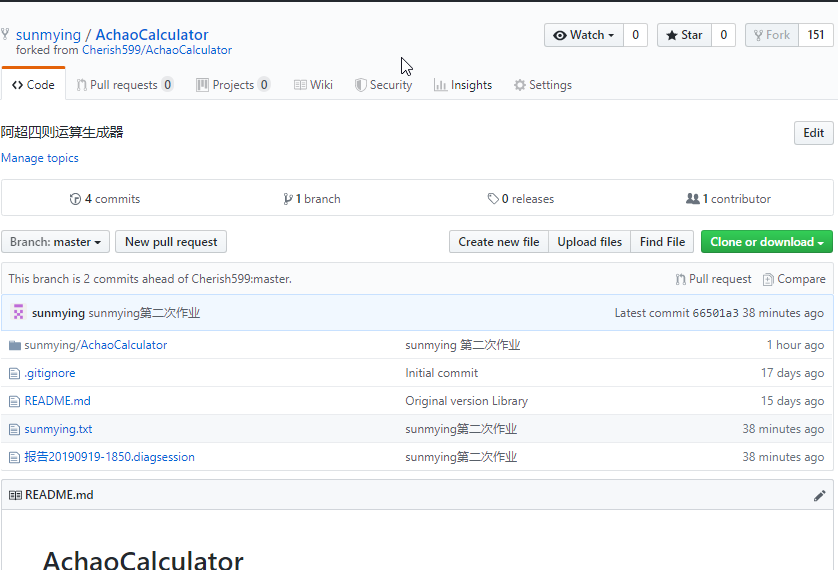Star this repository
838x570 pixels.
pos(684,35)
